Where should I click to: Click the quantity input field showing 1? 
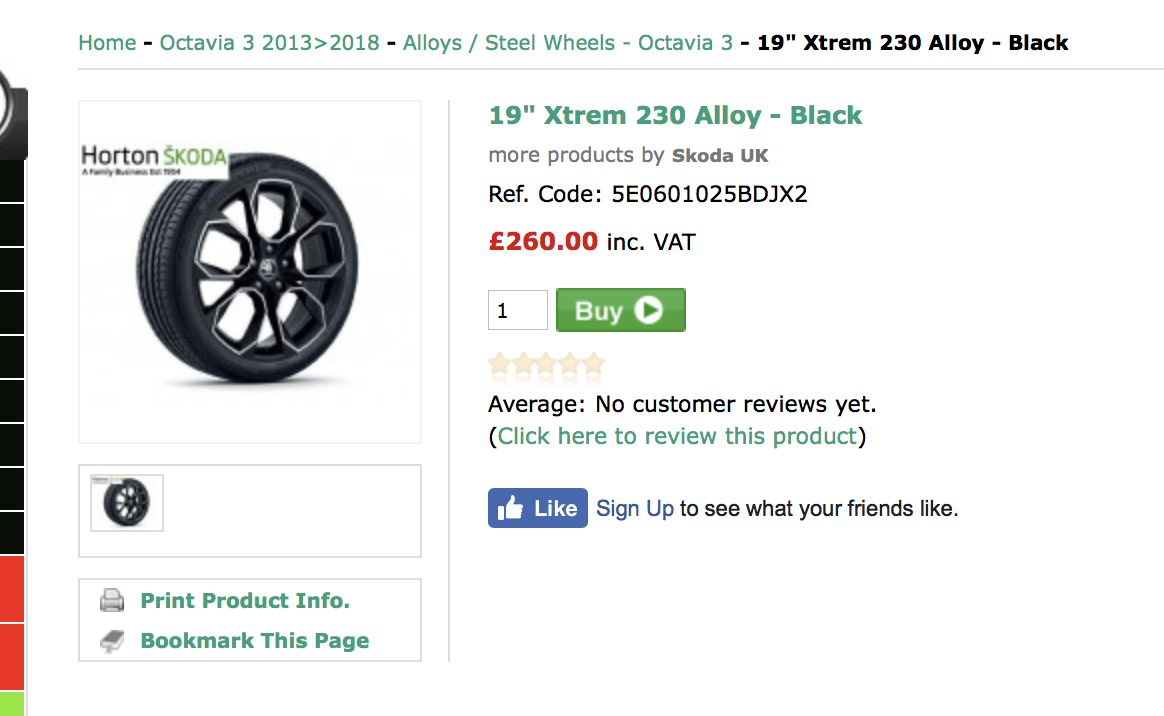[x=517, y=310]
